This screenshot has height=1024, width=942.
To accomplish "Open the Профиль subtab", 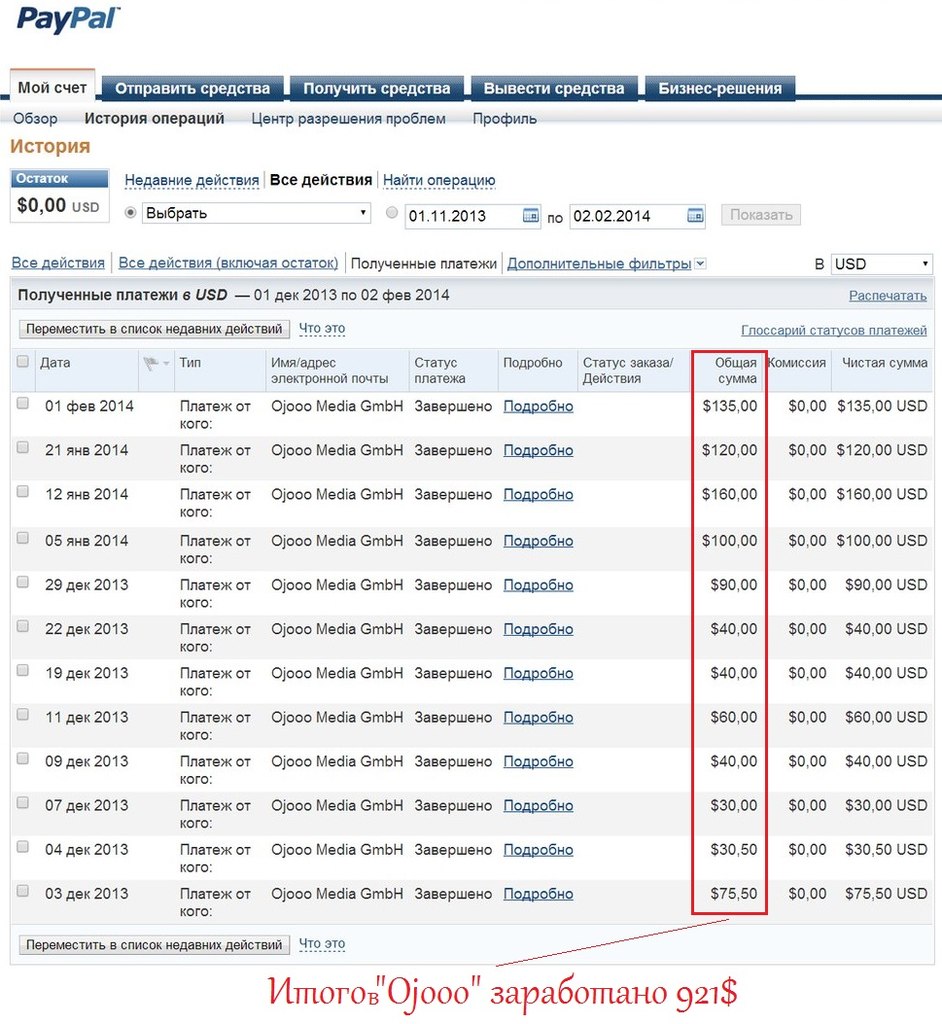I will click(504, 119).
